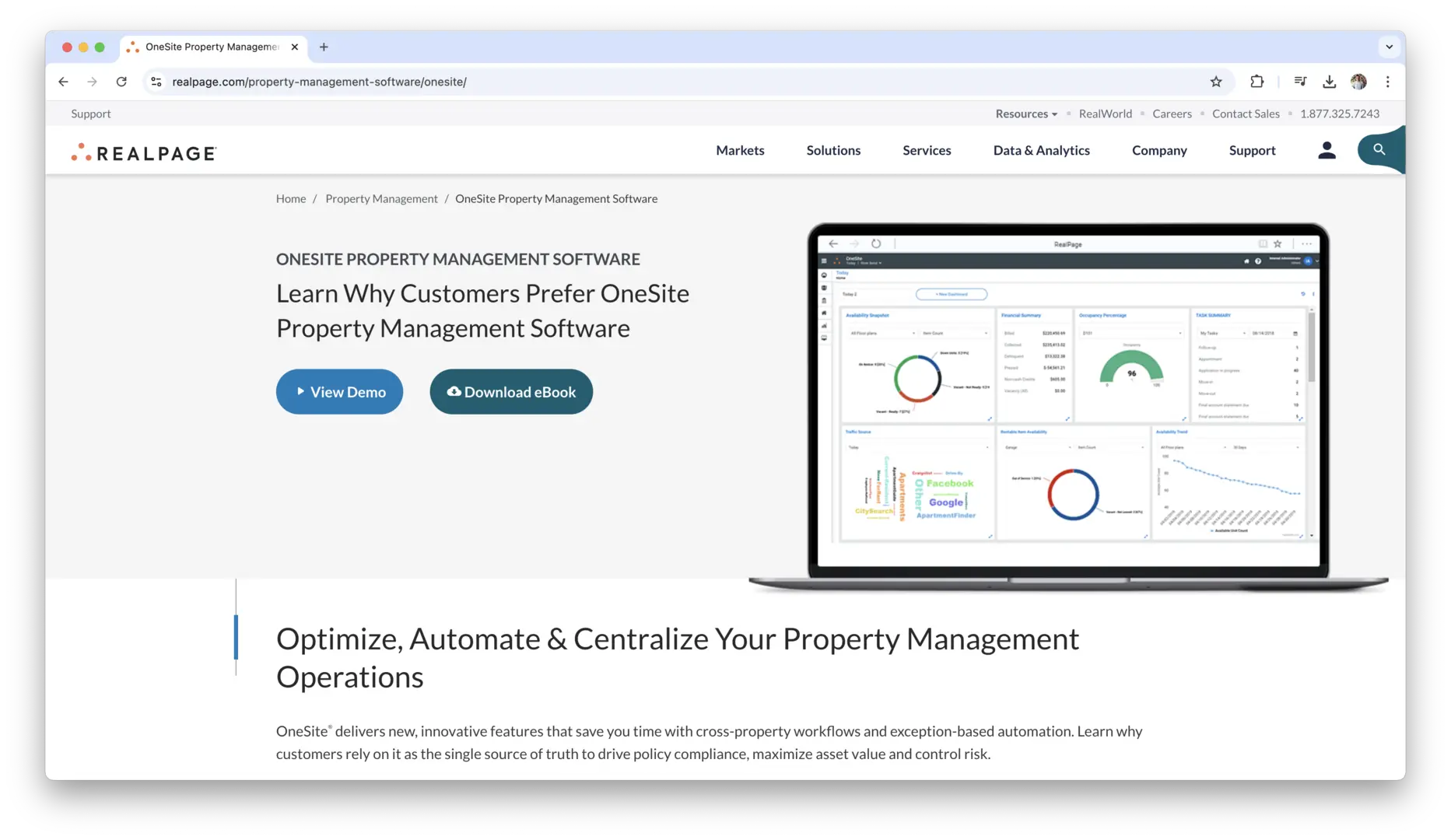Open the Data & Analytics menu
The width and height of the screenshot is (1451, 840).
(x=1041, y=150)
